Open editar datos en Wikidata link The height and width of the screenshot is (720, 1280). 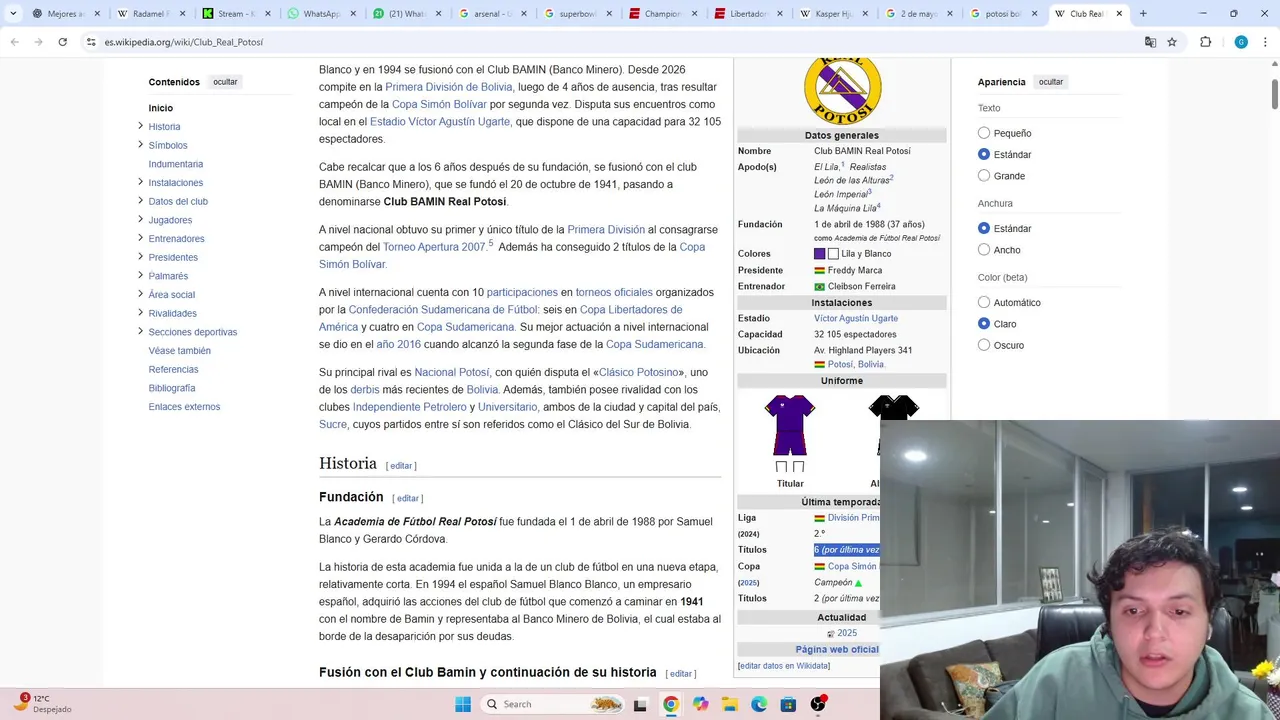pos(783,666)
